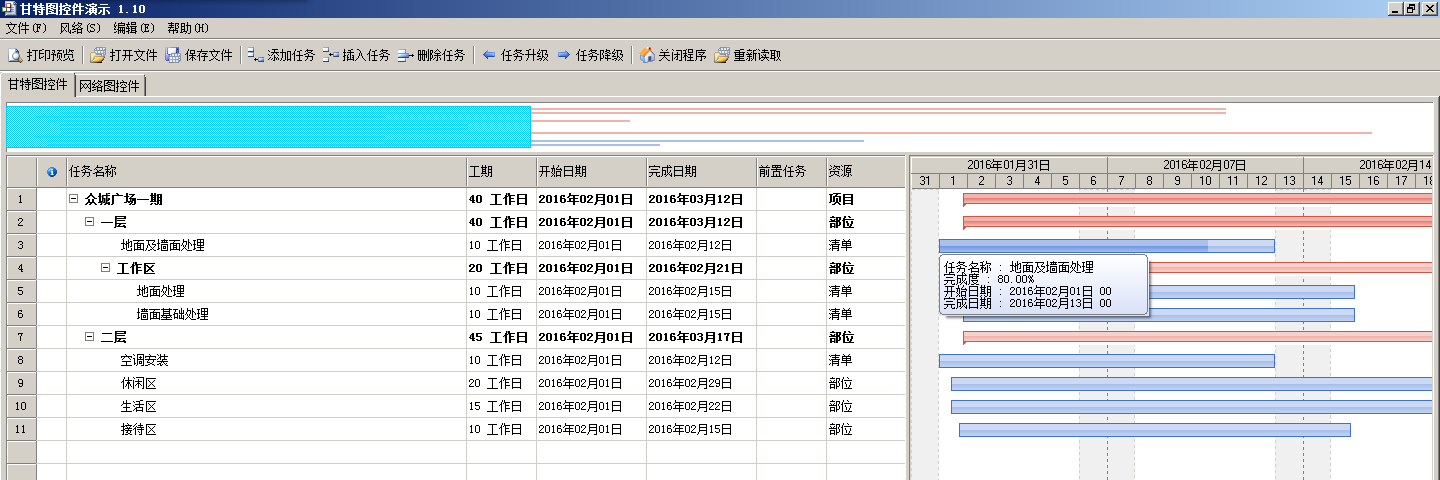This screenshot has width=1440, height=480.
Task: Click the Add Task (添加任务) icon
Action: coord(256,55)
